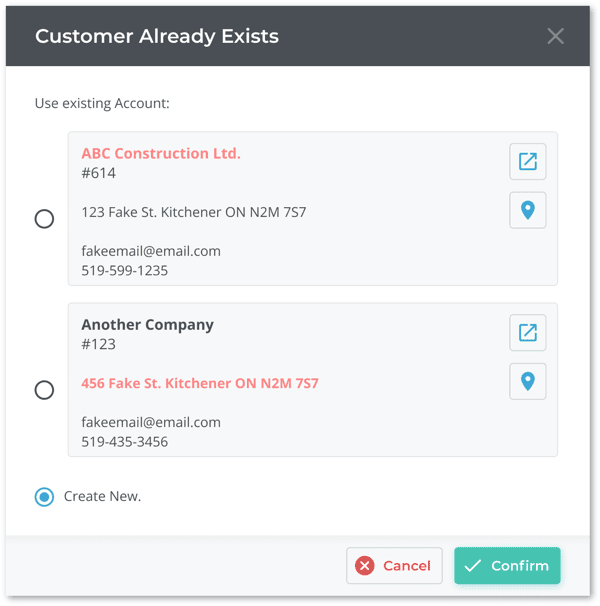
Task: Click the Create New label text
Action: 102,496
